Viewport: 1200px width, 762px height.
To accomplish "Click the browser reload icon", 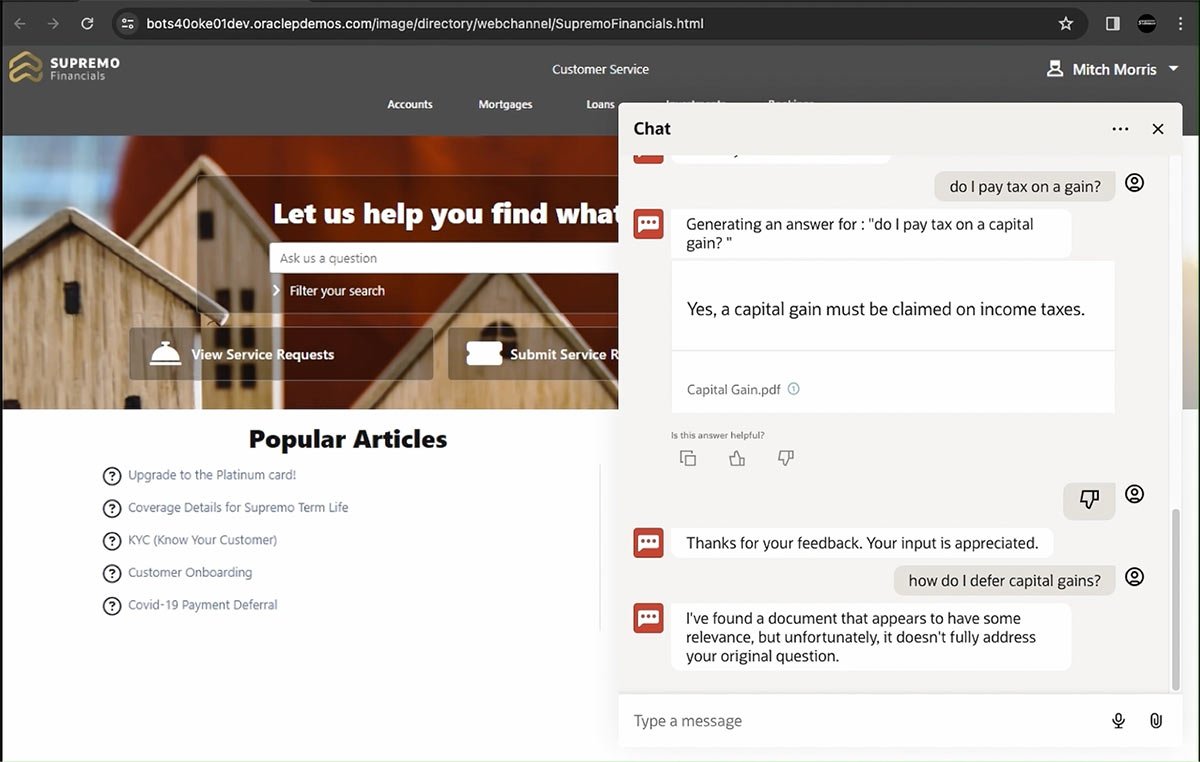I will (87, 23).
